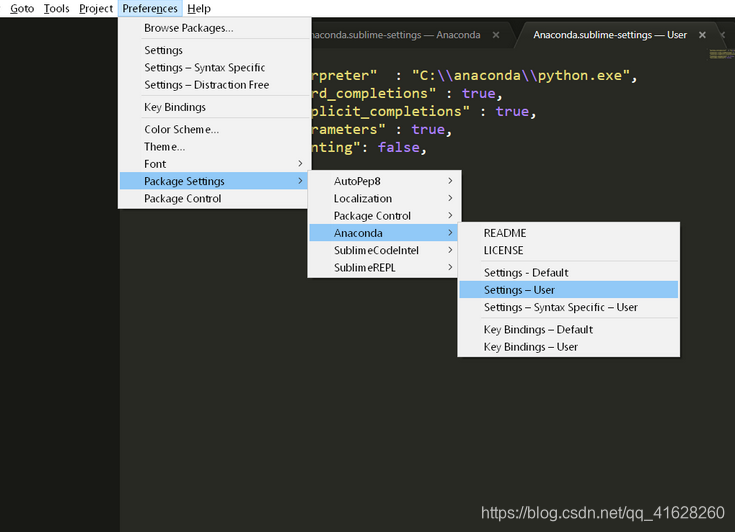Close the Preferences menu in the menu bar
The image size is (735, 532).
[x=150, y=8]
